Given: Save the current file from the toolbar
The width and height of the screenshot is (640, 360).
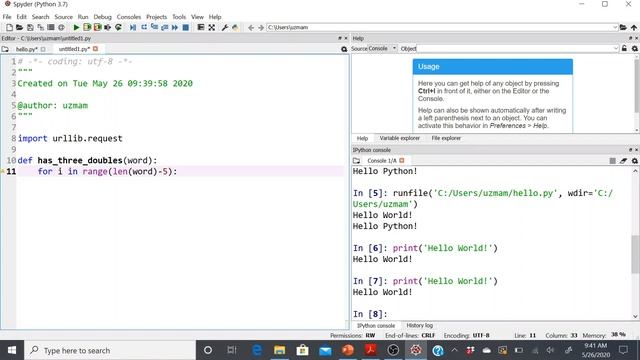Looking at the screenshot, I should click(x=30, y=27).
